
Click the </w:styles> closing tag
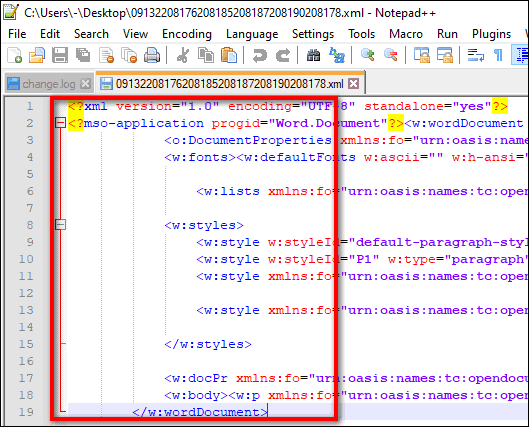pyautogui.click(x=208, y=344)
